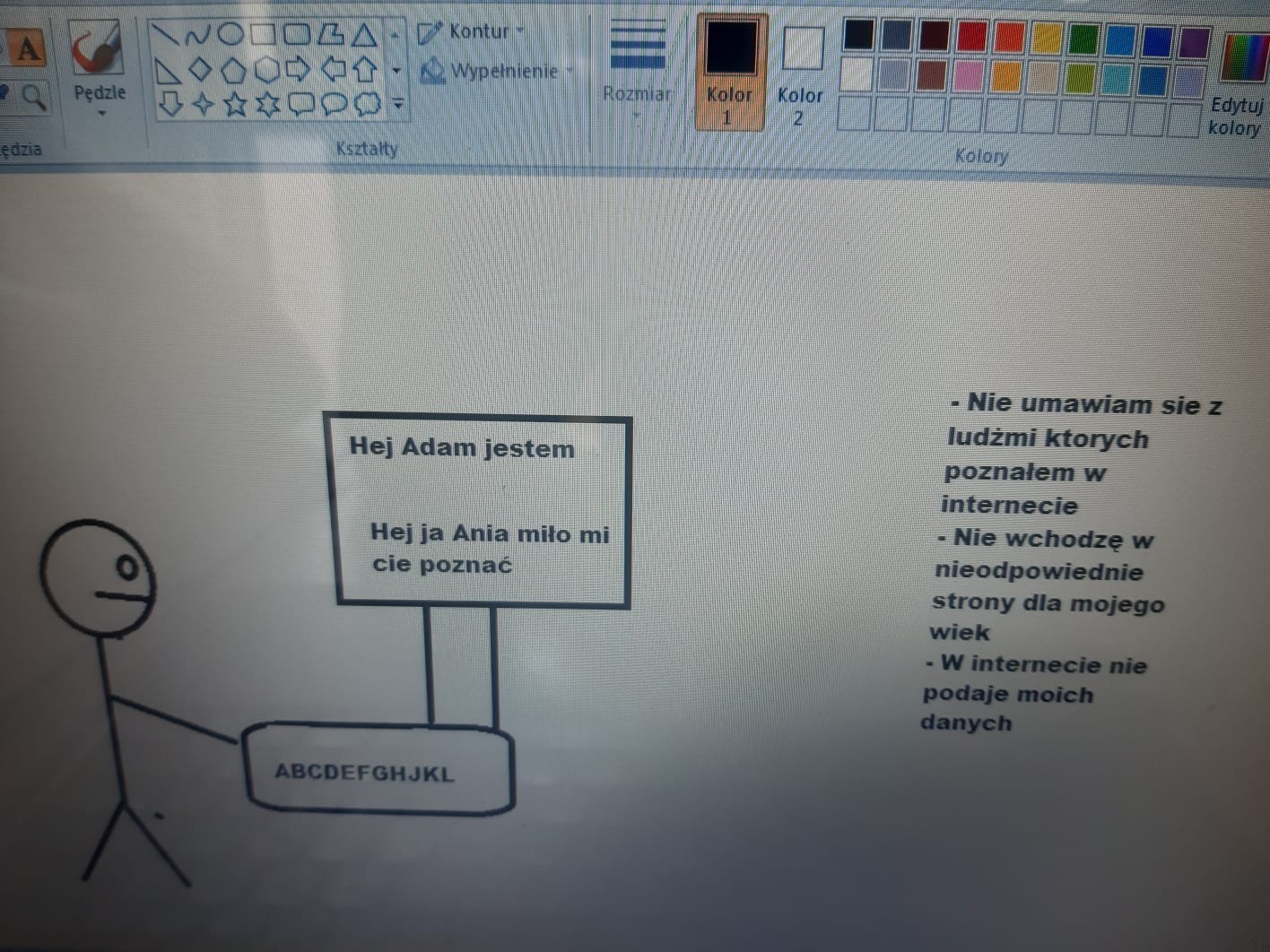This screenshot has height=952, width=1270.
Task: Select the Text tool (A icon)
Action: (x=27, y=48)
